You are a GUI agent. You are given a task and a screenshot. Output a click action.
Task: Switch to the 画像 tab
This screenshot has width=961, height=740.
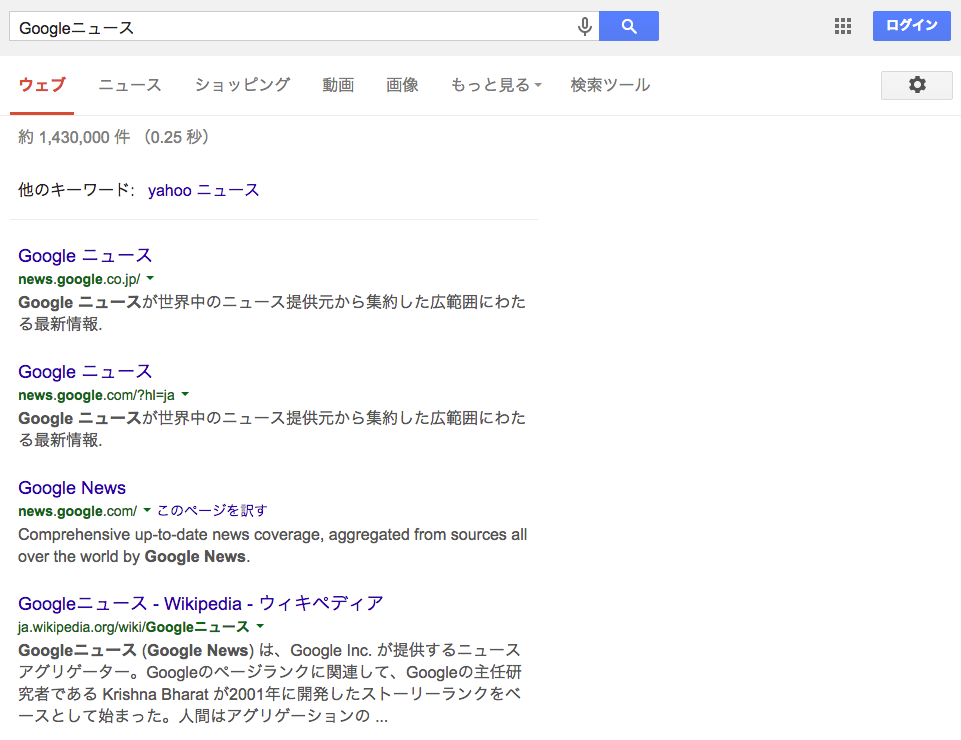click(x=402, y=85)
